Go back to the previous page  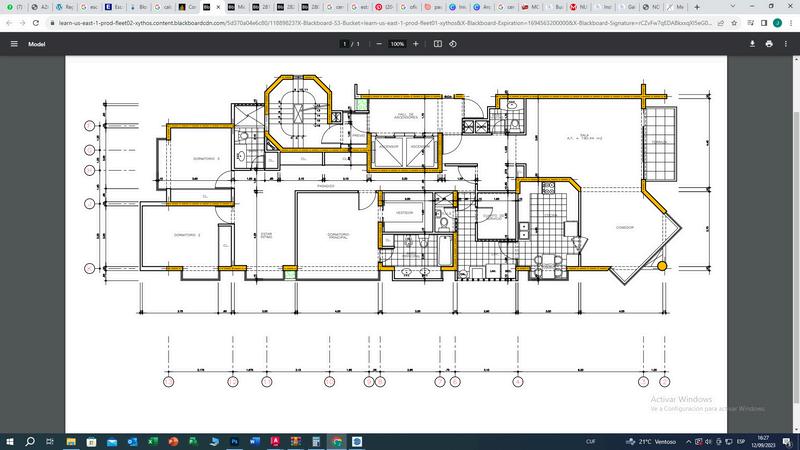(8, 21)
